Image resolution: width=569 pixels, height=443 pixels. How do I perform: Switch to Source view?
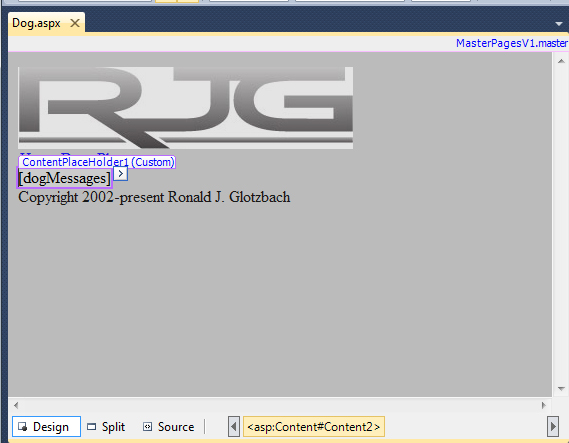(x=168, y=427)
